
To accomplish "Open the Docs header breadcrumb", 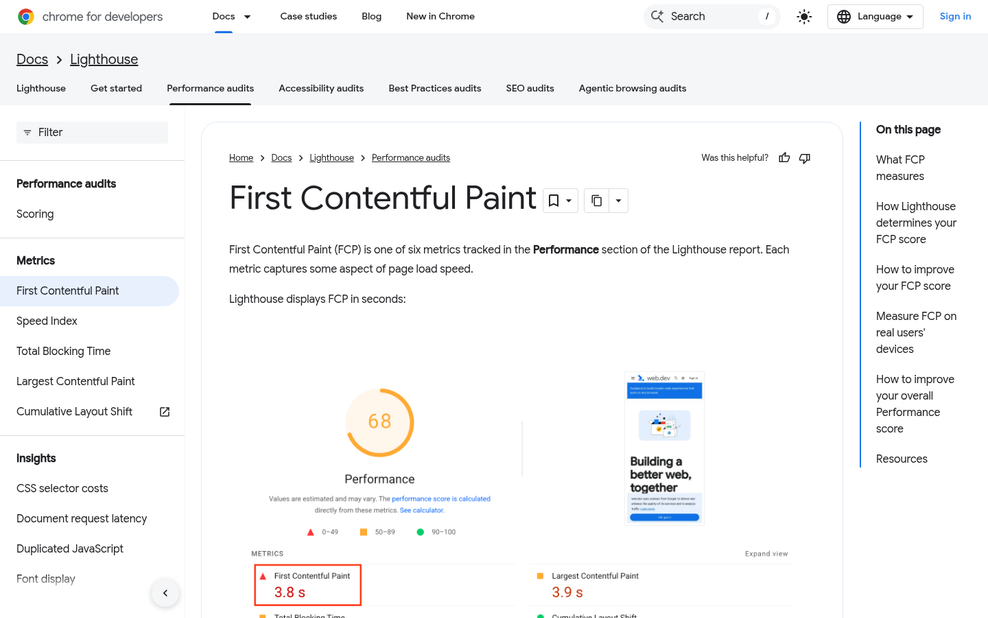I will click(32, 59).
